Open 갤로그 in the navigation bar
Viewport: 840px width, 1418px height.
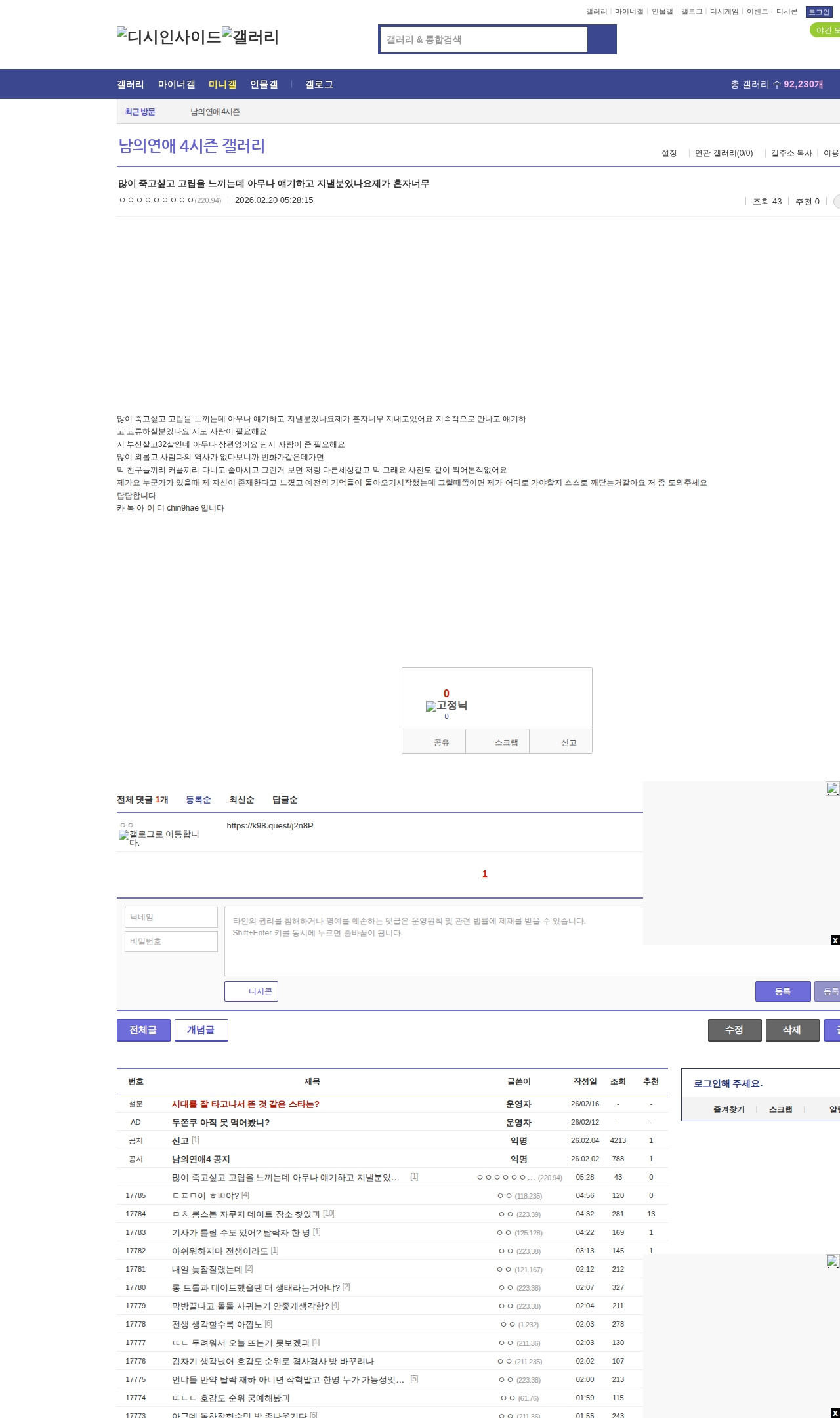tap(319, 85)
